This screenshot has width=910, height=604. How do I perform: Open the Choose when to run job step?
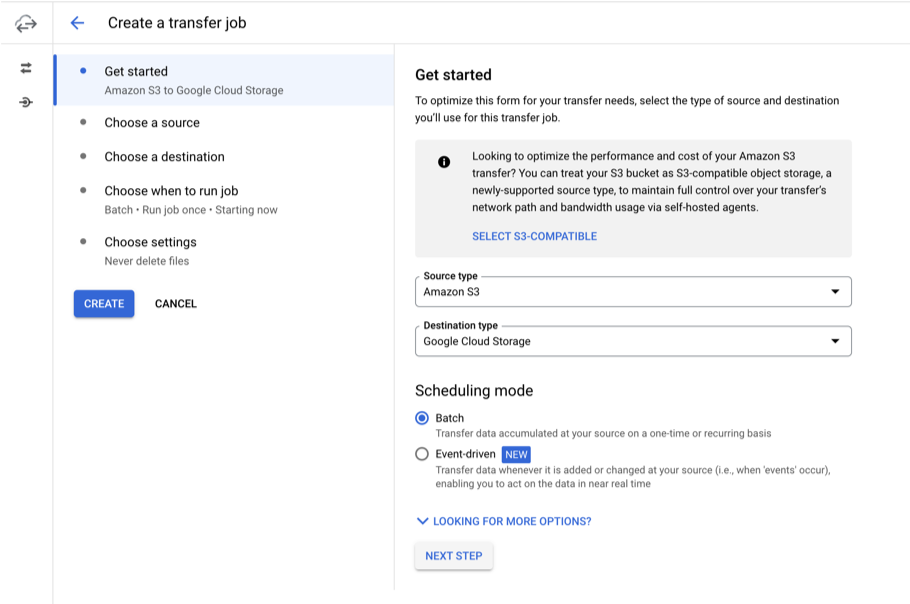171,191
